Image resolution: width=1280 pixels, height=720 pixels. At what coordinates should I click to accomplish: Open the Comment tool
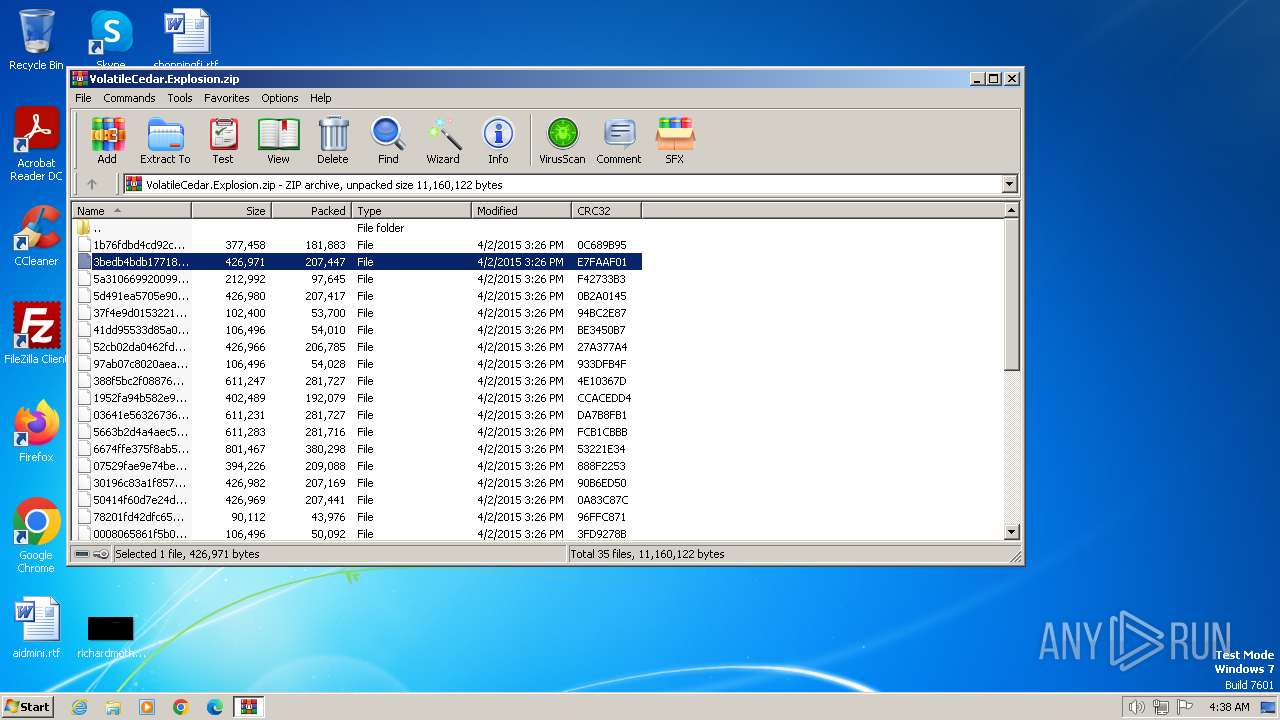click(619, 141)
